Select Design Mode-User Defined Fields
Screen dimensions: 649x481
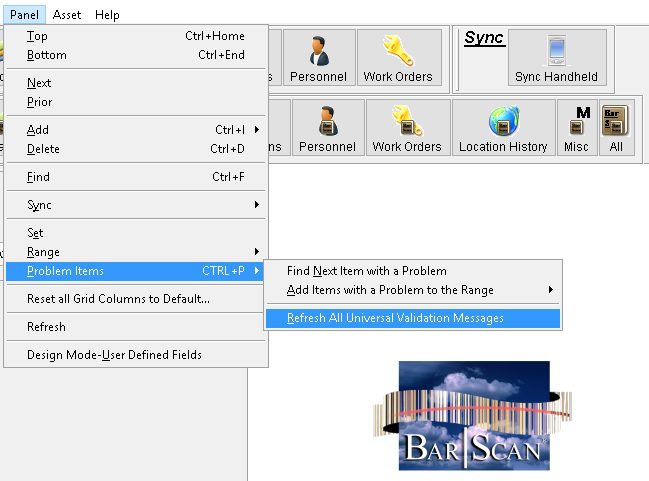pyautogui.click(x=114, y=355)
